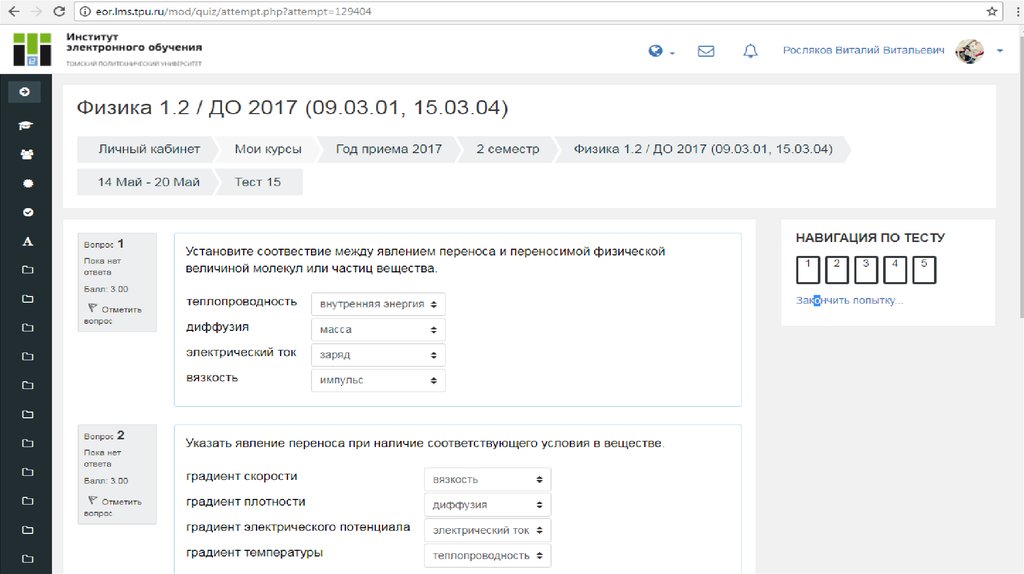The height and width of the screenshot is (574, 1024).
Task: Open the user menu dropdown arrow
Action: click(x=999, y=51)
